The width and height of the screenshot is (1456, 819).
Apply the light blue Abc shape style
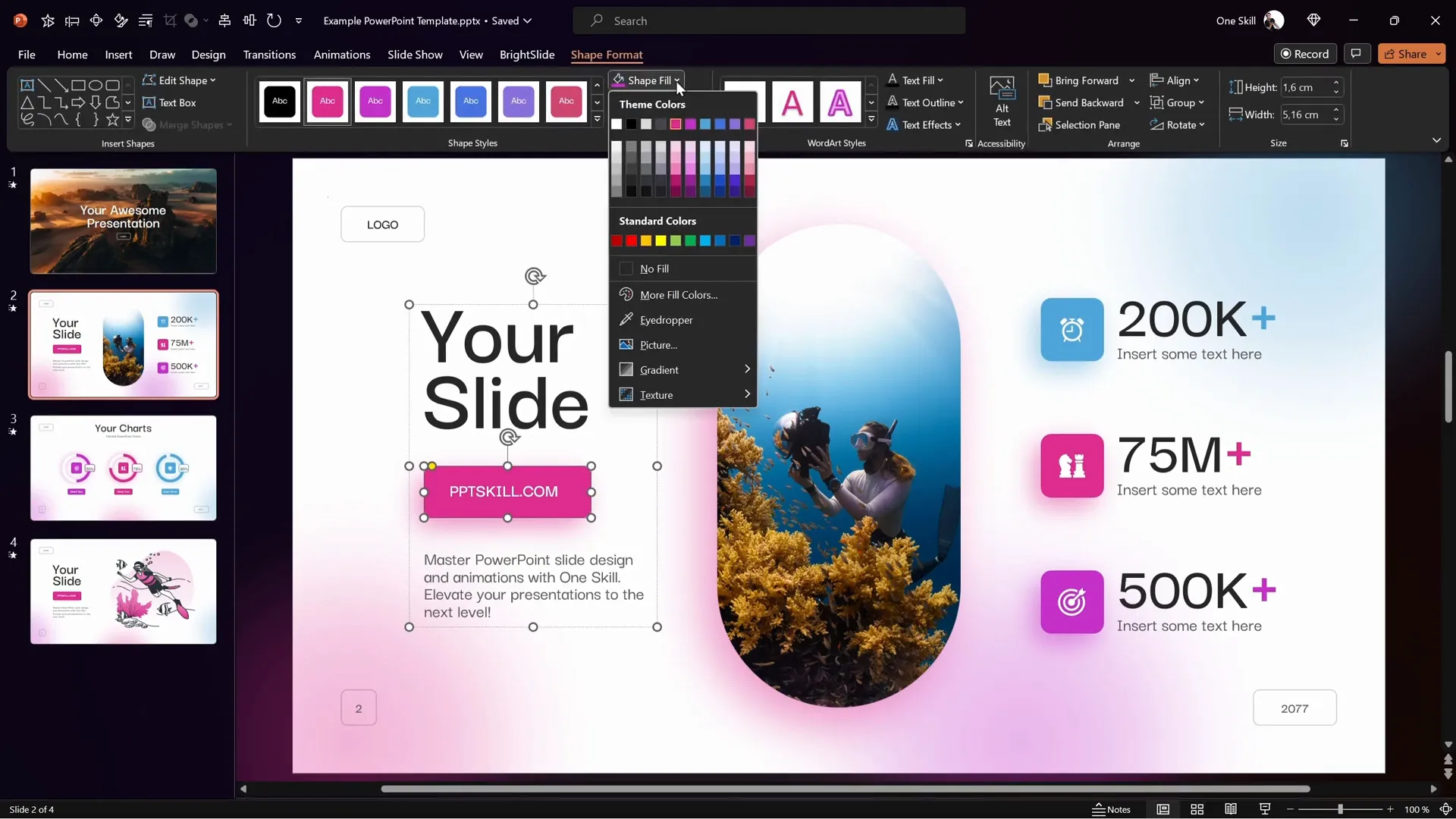tap(423, 102)
